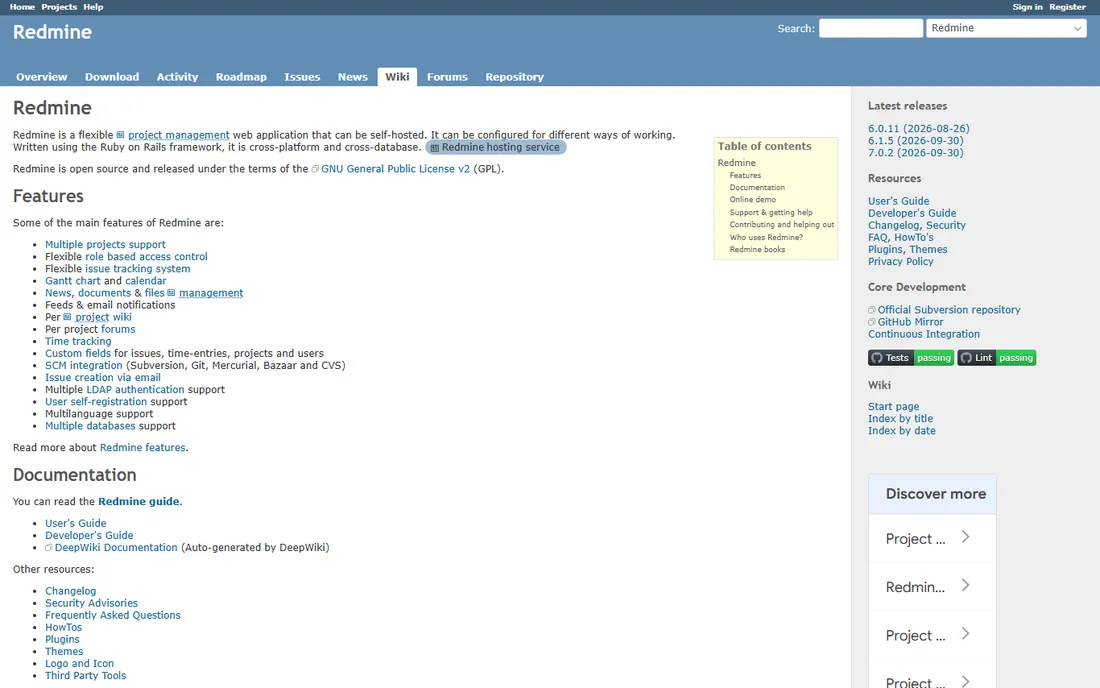Jump to Features in table of contents
Screen dimensions: 1100x688
point(745,175)
